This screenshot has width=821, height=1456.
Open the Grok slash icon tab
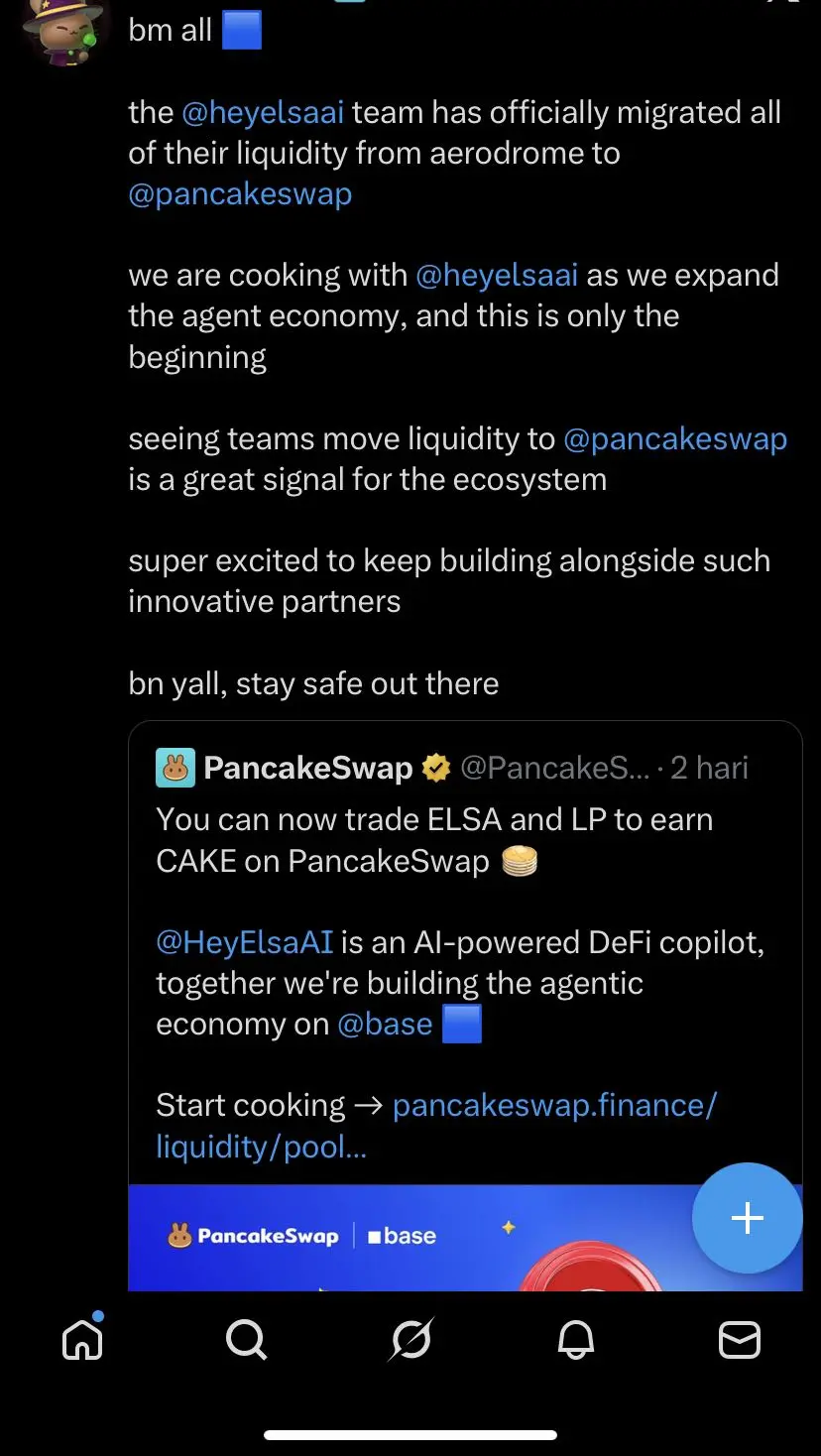click(x=410, y=1341)
